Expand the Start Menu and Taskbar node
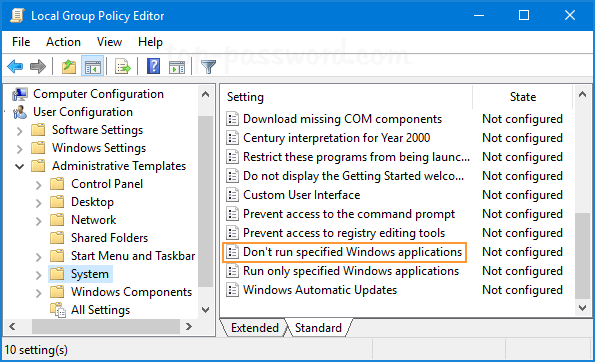595x362 pixels. [38, 257]
